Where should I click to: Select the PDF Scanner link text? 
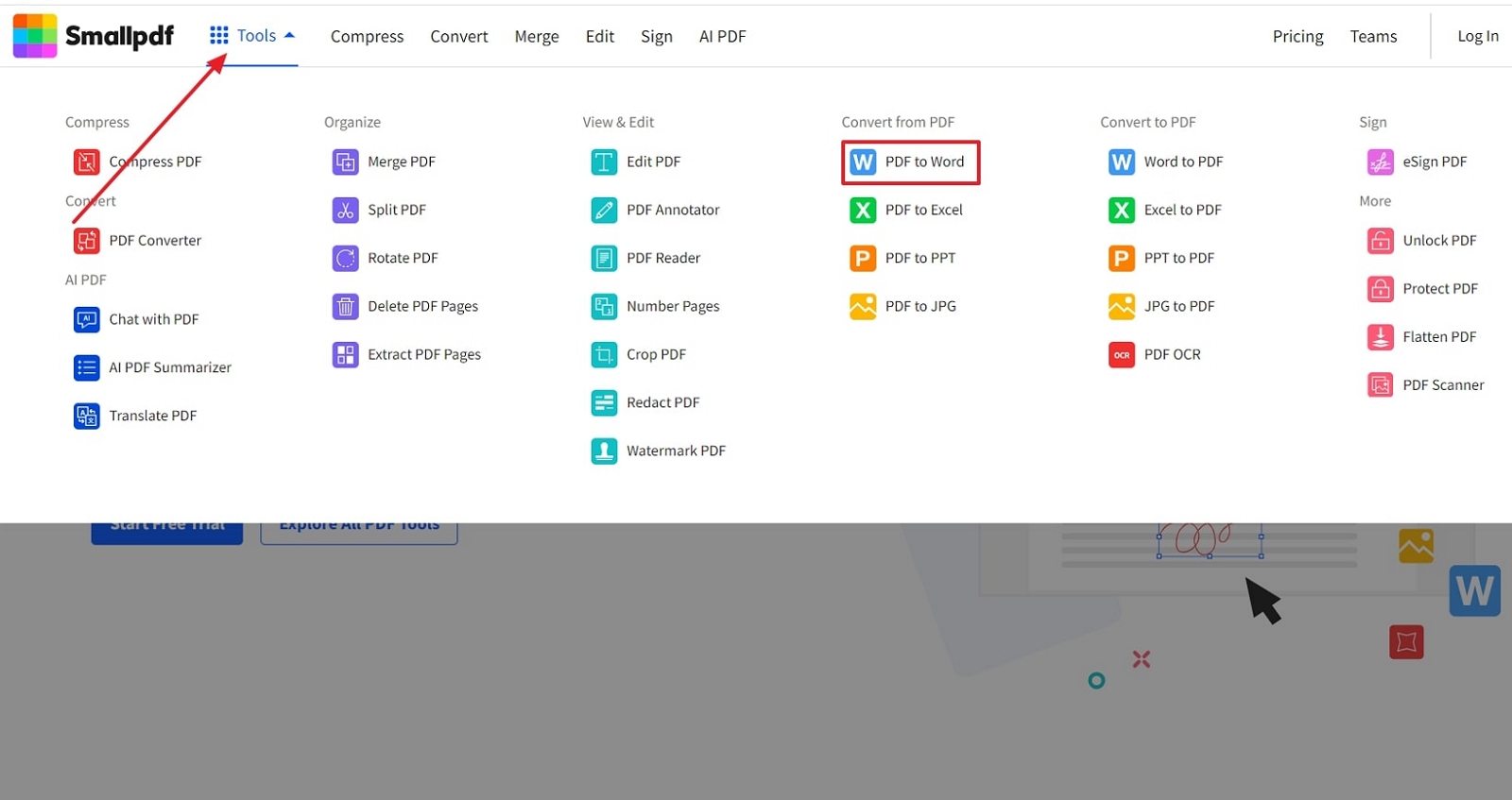(1443, 384)
